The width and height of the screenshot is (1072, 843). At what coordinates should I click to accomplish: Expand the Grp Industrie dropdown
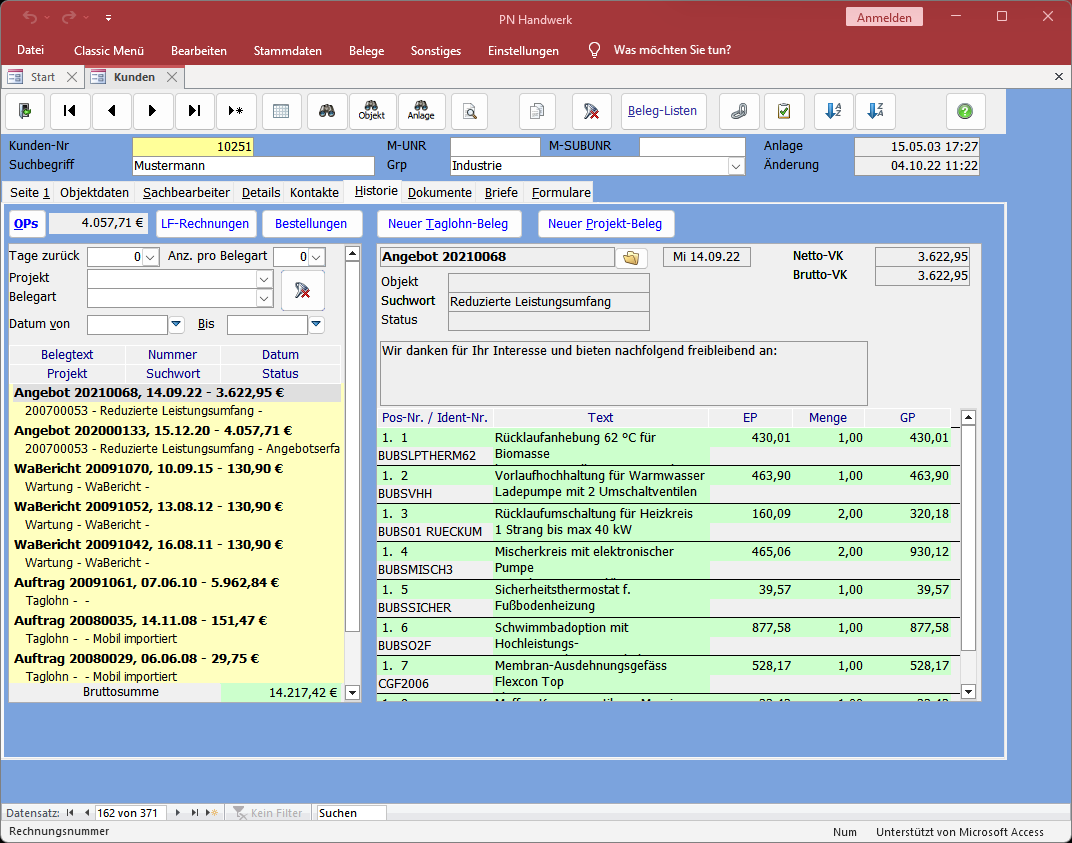(736, 166)
